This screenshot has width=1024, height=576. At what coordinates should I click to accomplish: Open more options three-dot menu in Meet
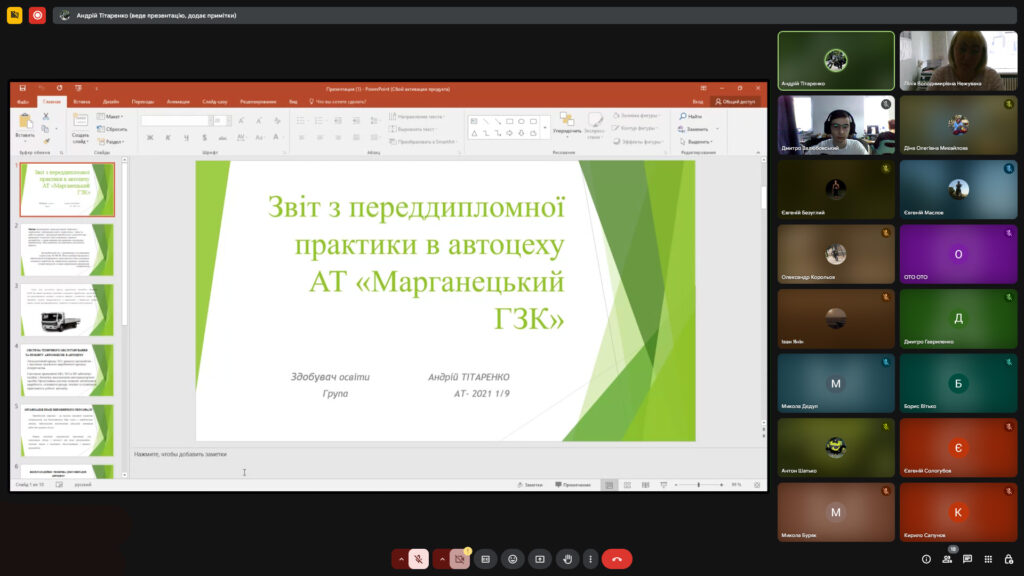590,559
